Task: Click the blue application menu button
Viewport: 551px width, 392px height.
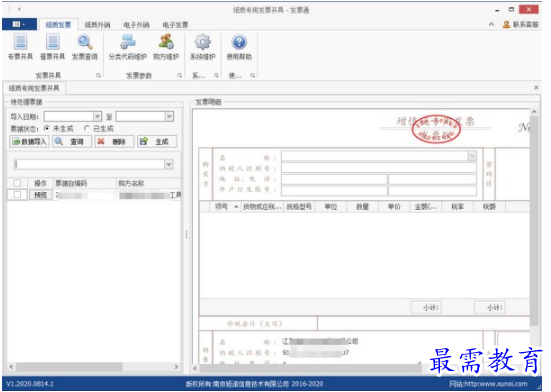Action: point(19,24)
